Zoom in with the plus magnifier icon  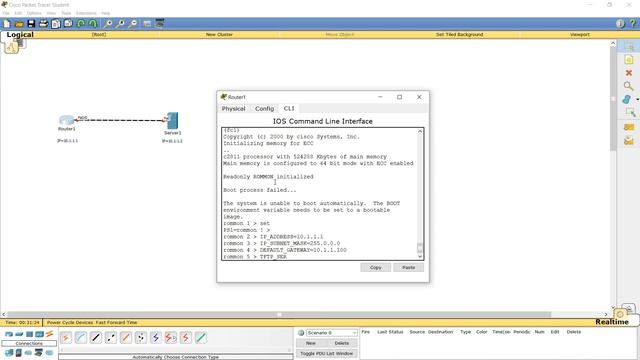coord(108,24)
